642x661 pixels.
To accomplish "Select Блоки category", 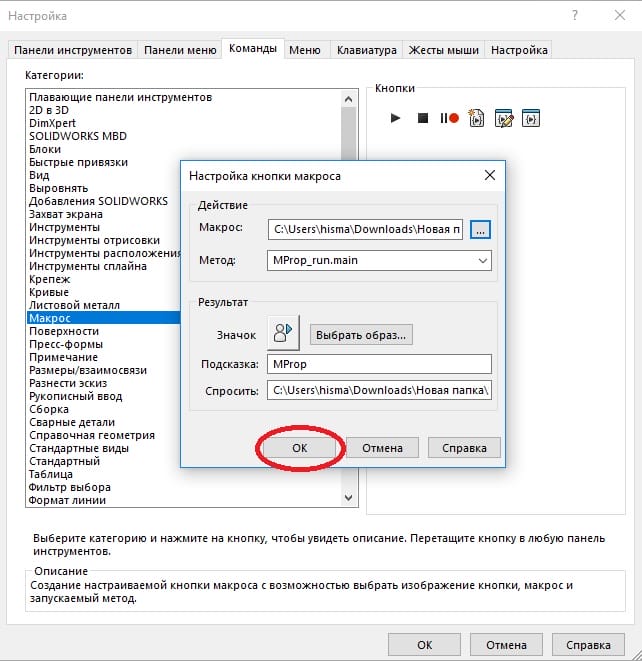I will 45,150.
